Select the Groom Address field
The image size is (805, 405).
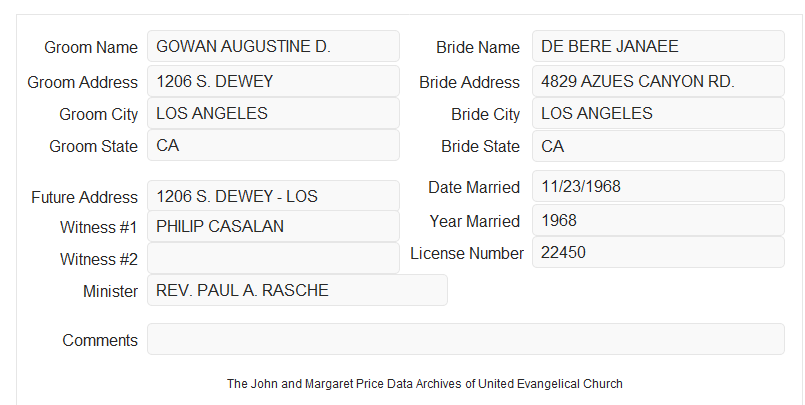click(273, 81)
